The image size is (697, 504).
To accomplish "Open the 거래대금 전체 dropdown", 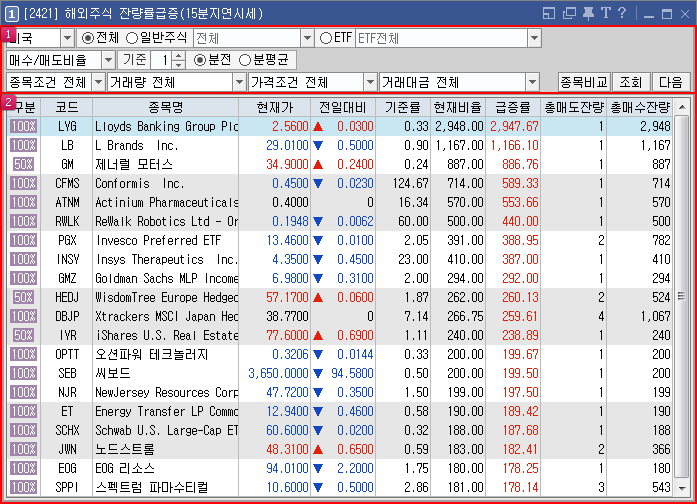I will (532, 82).
